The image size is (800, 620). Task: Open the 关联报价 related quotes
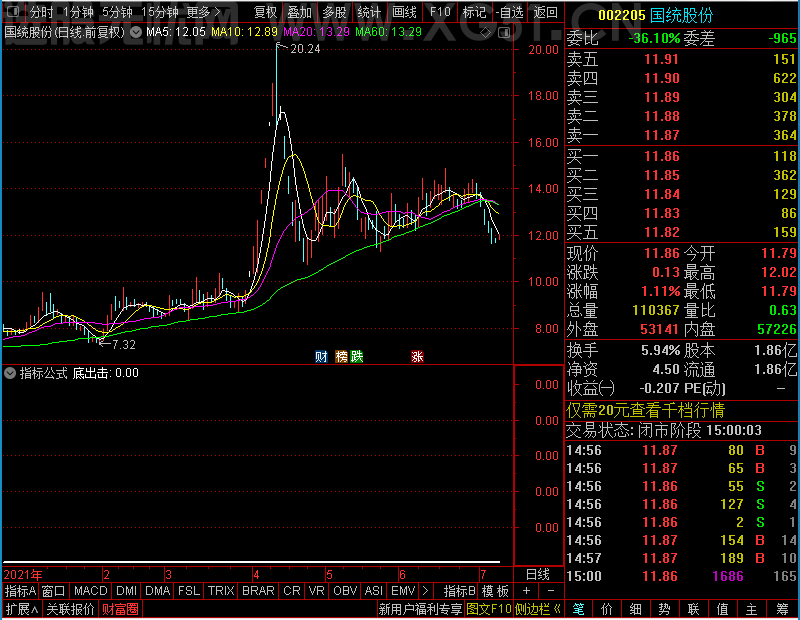point(70,609)
